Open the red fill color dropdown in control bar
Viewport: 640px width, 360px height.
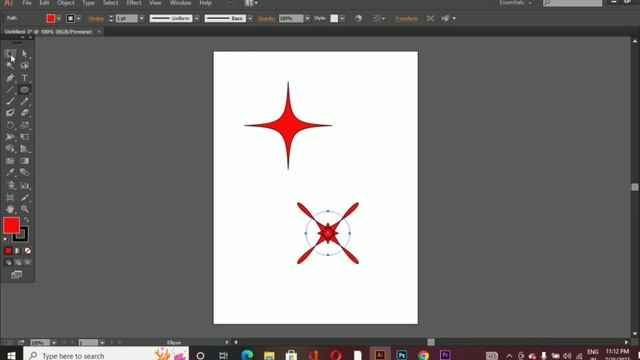point(59,18)
